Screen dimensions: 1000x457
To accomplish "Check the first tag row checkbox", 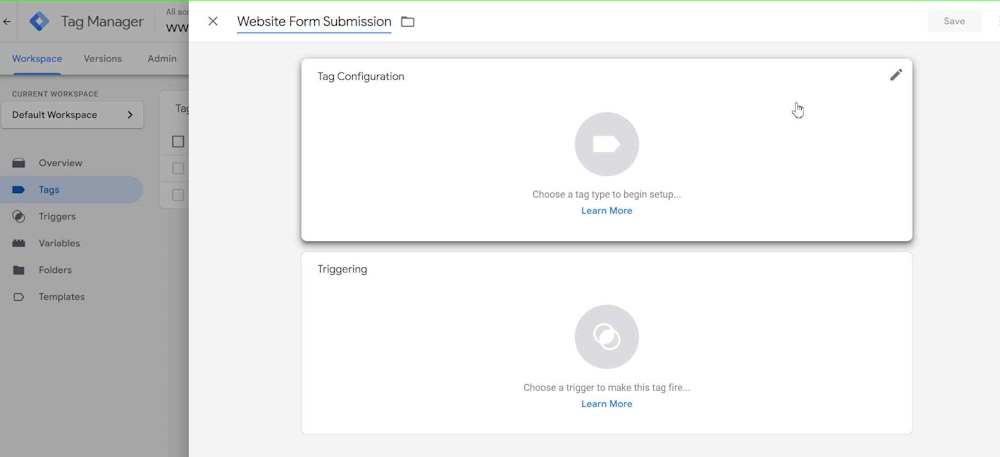I will click(178, 168).
